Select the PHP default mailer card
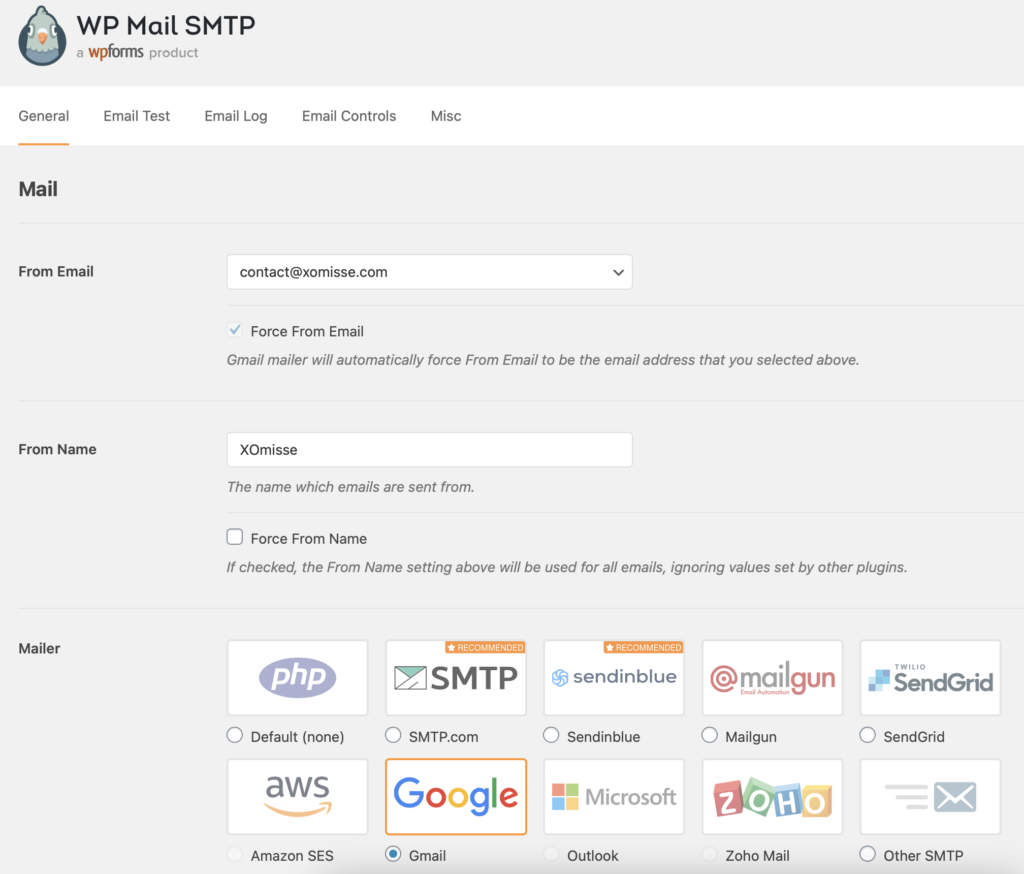Screen dimensions: 1024x874 pyautogui.click(x=298, y=677)
